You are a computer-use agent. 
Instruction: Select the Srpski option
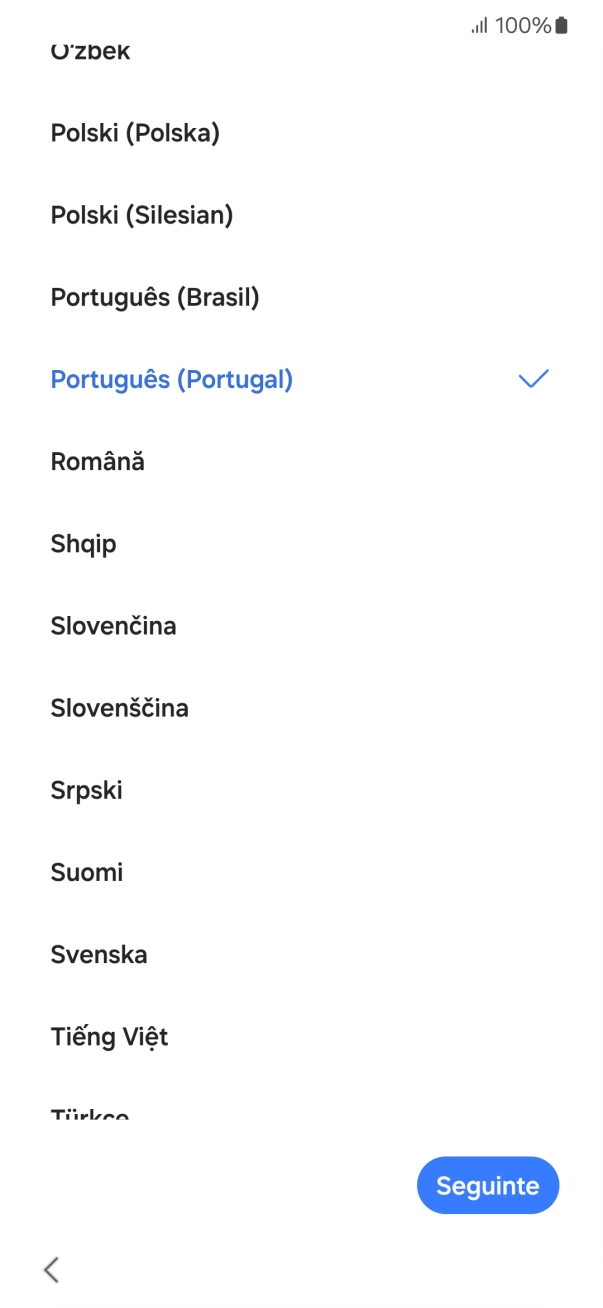point(87,789)
